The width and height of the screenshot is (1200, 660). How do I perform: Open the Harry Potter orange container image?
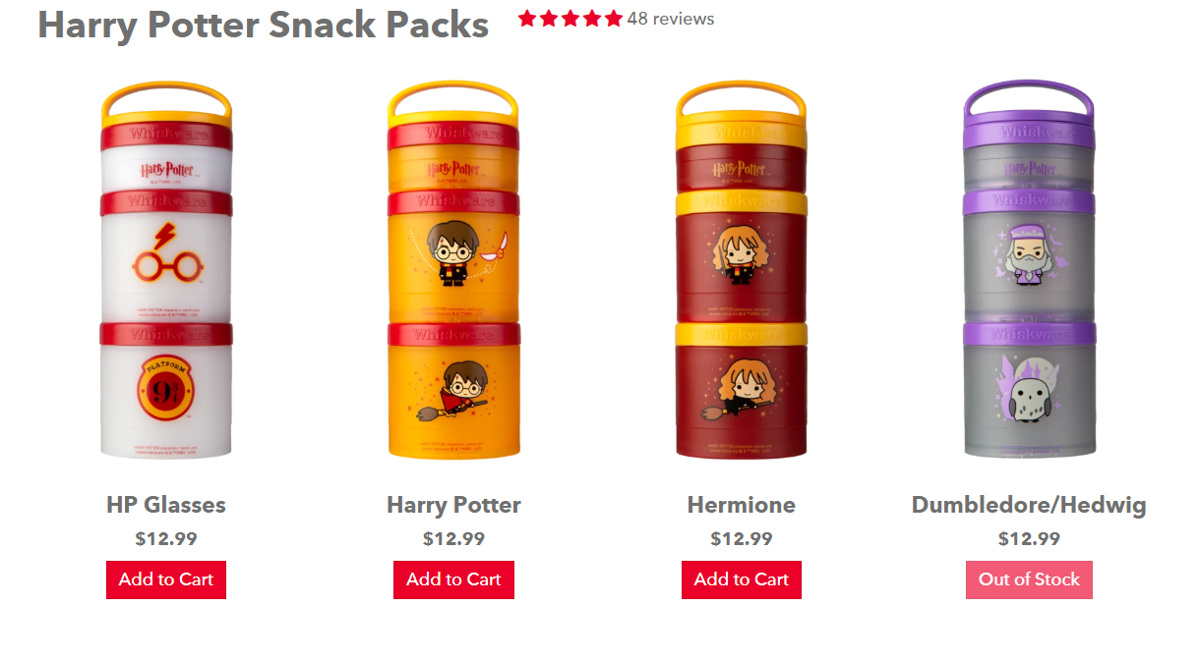point(454,271)
